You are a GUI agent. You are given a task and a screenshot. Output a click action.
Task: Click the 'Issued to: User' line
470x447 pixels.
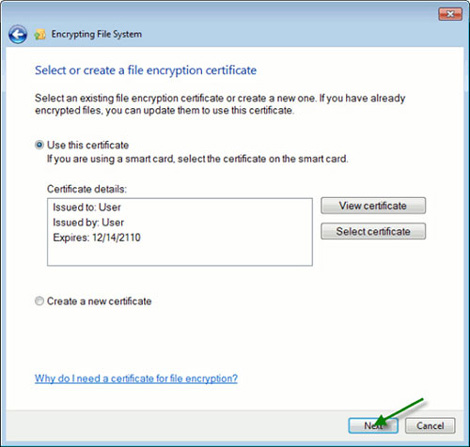(x=87, y=207)
